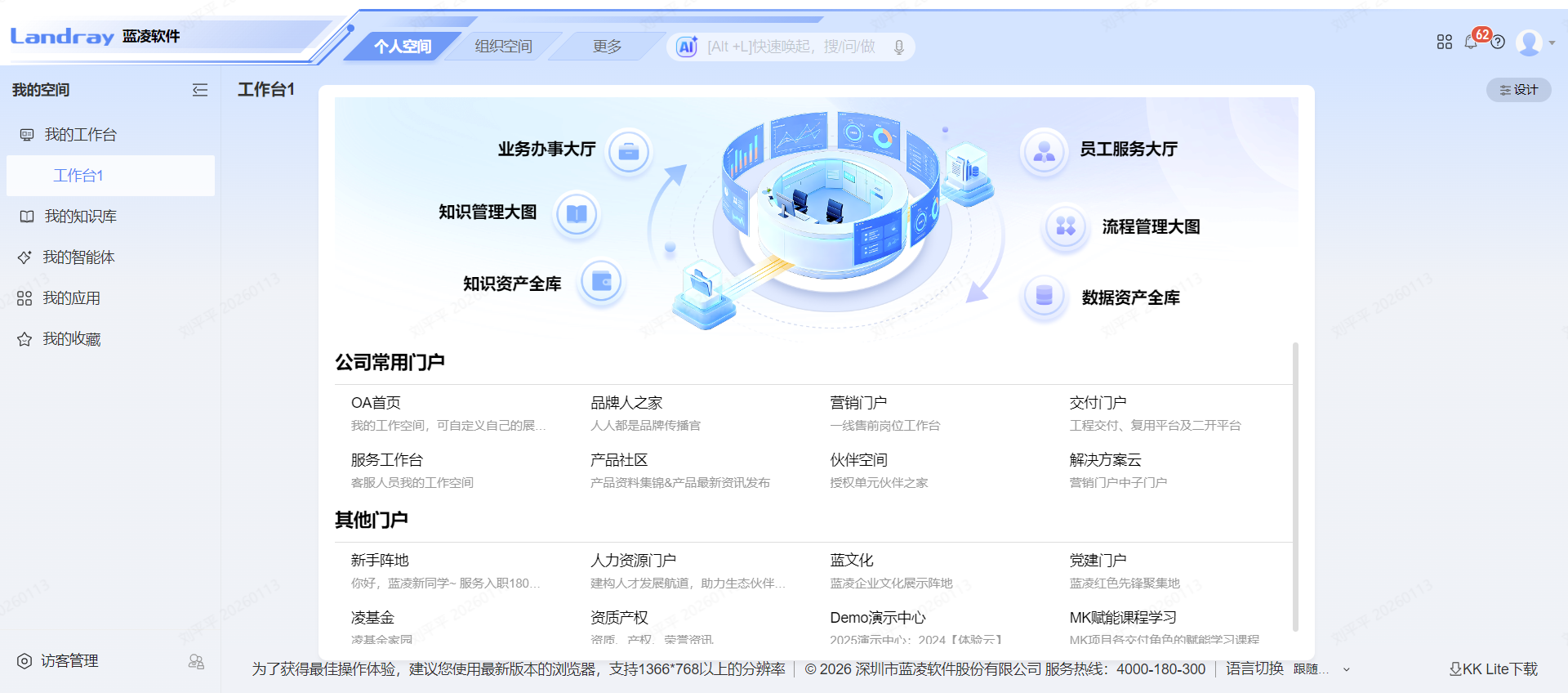Activate the microphone voice input icon
Image resolution: width=1568 pixels, height=693 pixels.
[x=898, y=47]
